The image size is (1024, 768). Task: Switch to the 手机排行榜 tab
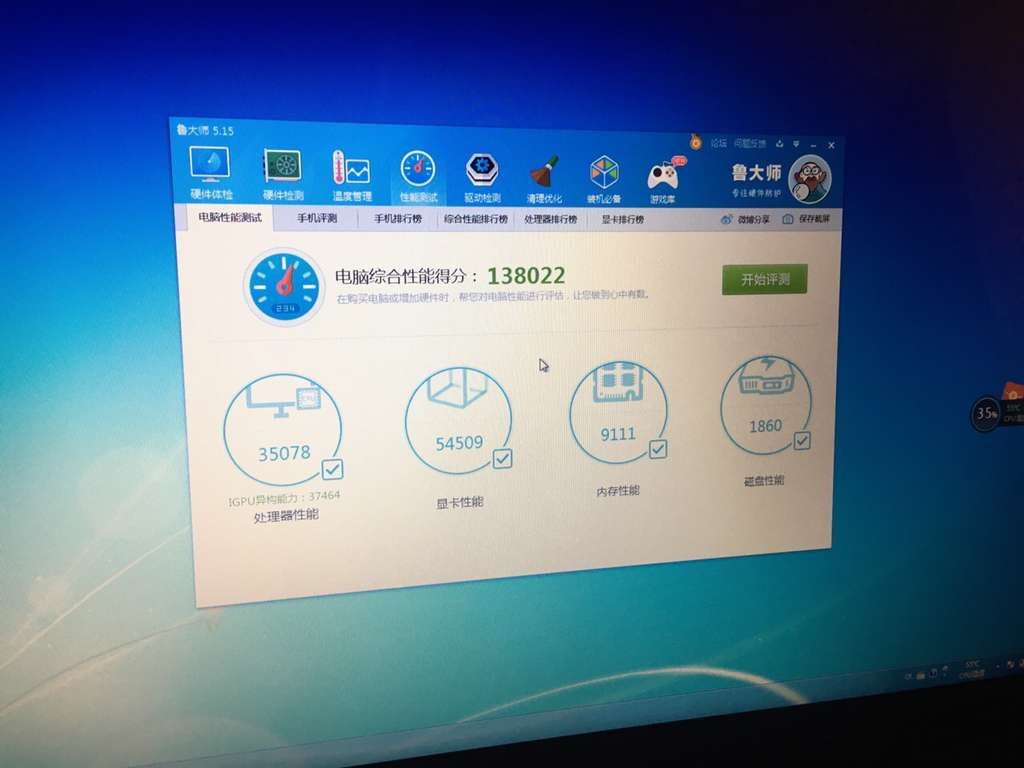[398, 219]
